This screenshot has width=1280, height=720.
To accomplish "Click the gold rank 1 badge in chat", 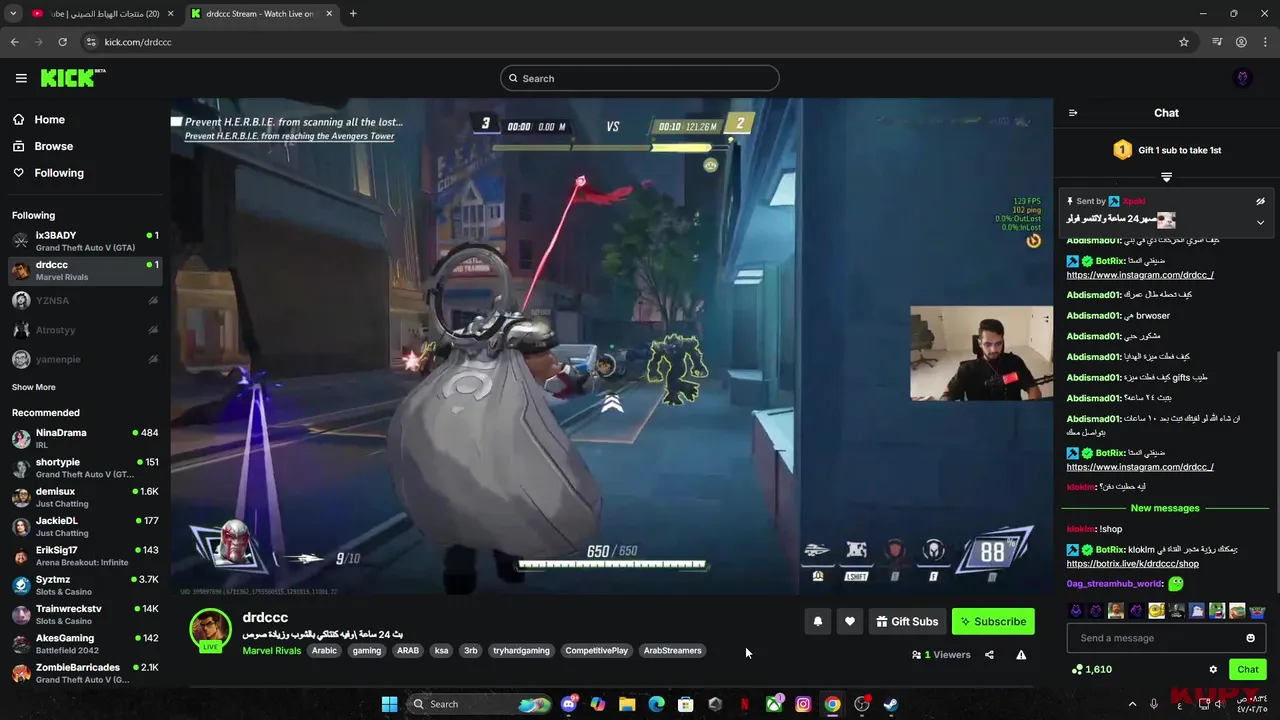I will tap(1122, 150).
